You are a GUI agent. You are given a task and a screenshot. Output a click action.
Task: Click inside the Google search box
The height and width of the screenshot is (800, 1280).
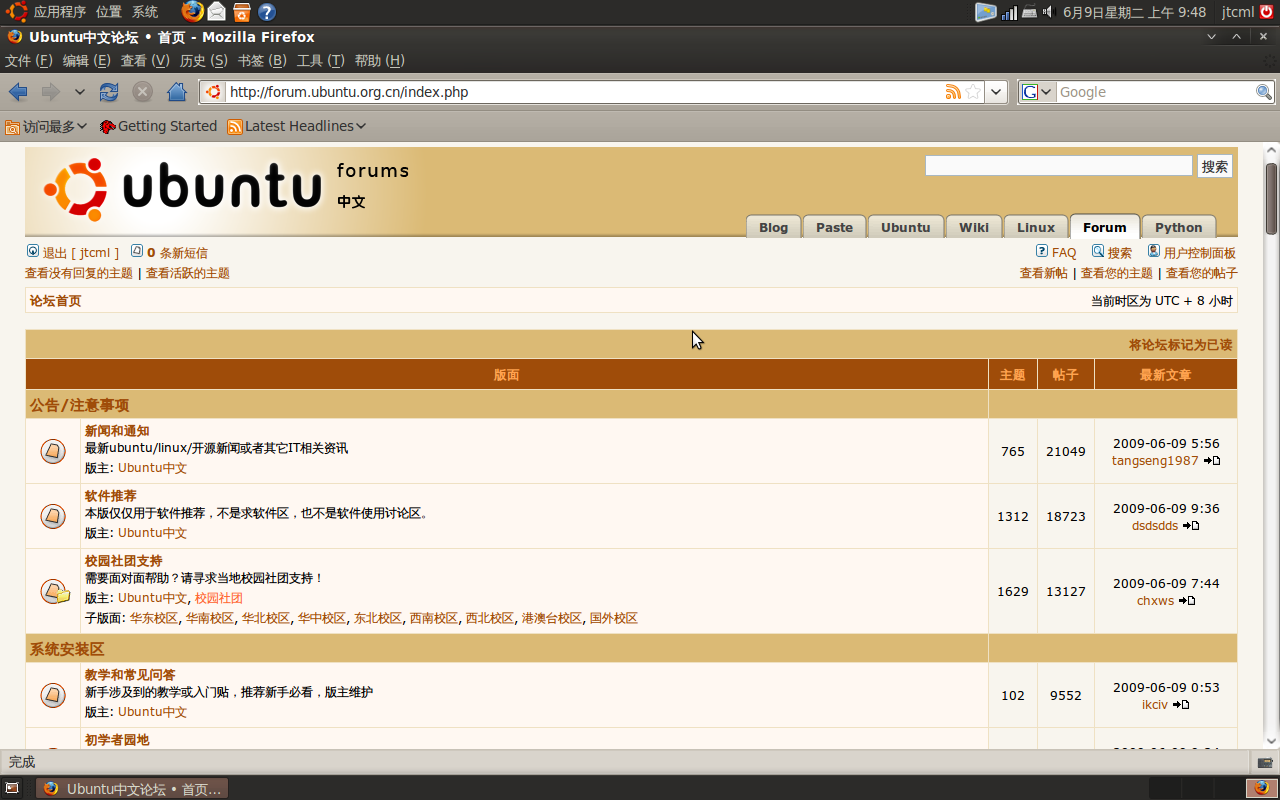click(x=1155, y=92)
